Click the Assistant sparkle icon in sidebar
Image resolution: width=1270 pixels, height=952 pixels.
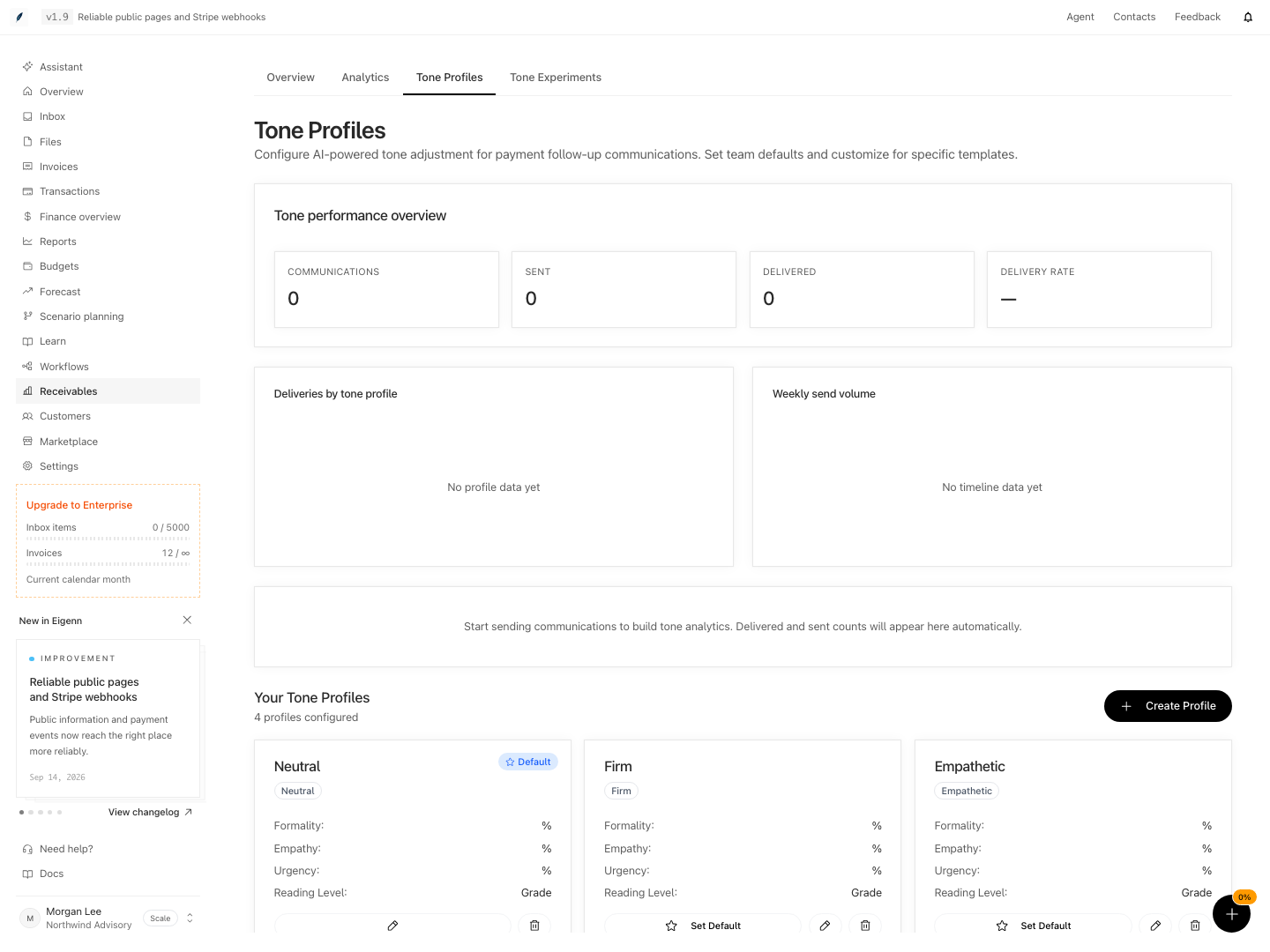point(27,67)
